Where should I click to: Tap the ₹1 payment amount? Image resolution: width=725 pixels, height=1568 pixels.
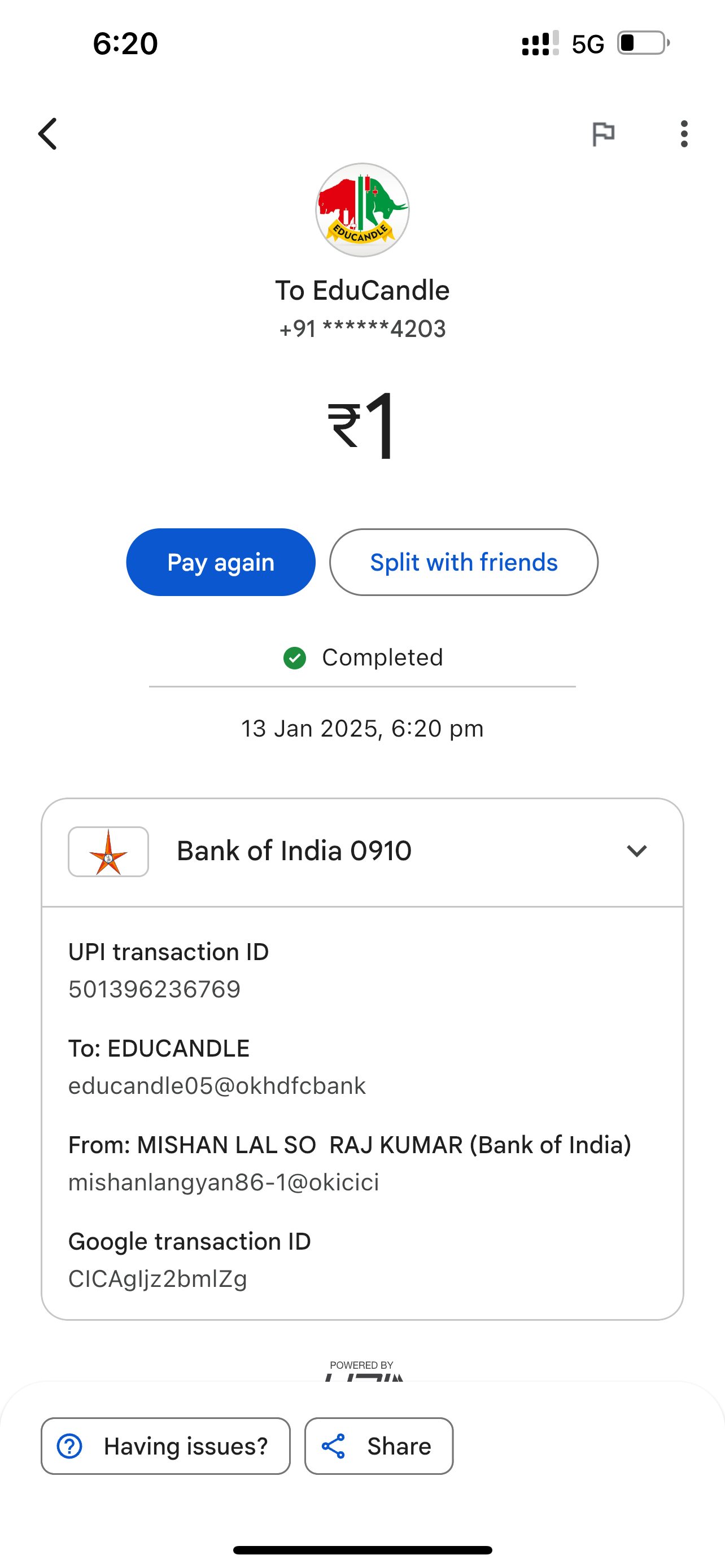tap(362, 426)
